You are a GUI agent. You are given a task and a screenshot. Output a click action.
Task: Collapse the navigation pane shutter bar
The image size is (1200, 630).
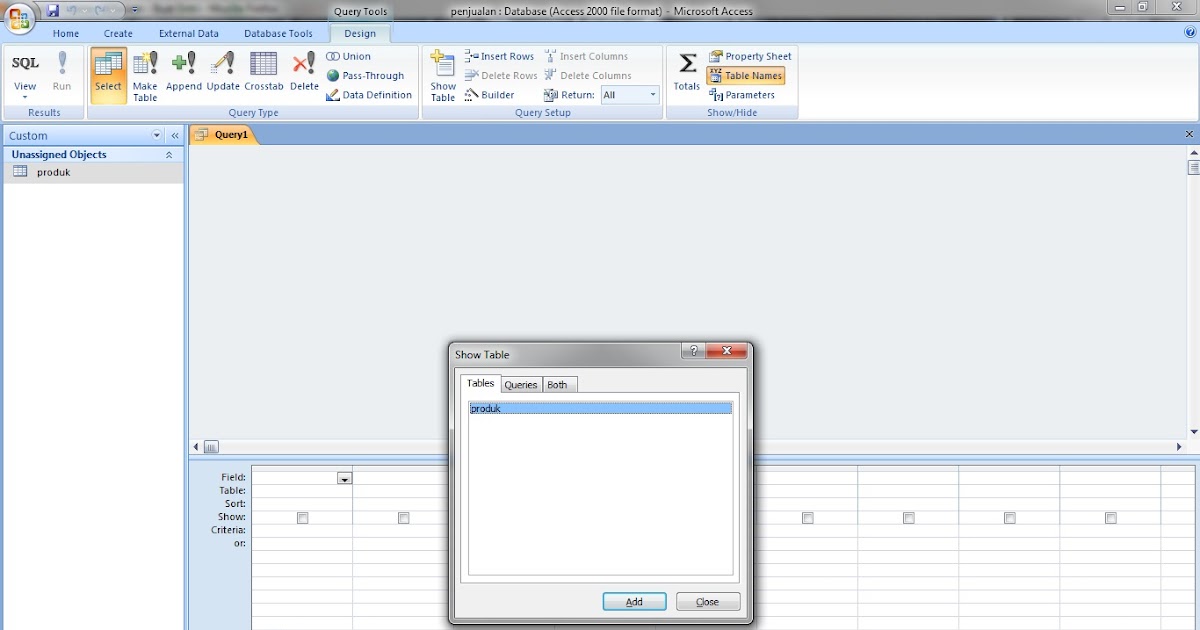click(x=175, y=135)
